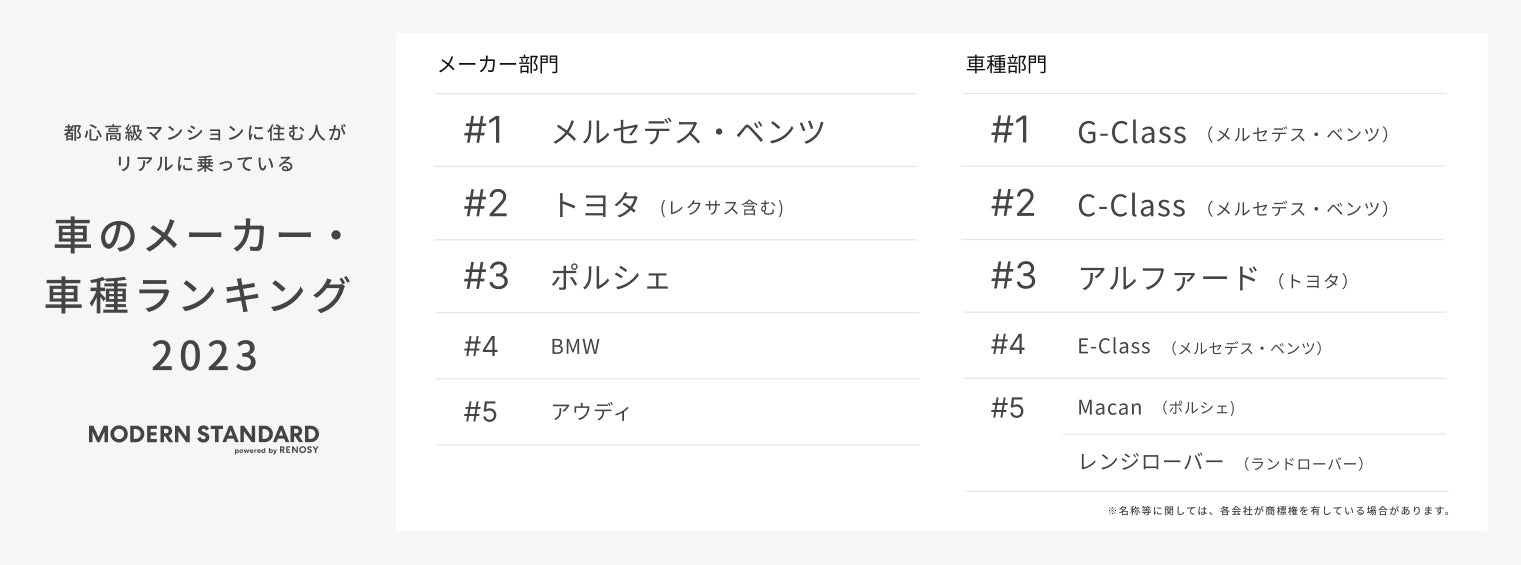The height and width of the screenshot is (565, 1521).
Task: Select the メーカー部門 heading
Action: (498, 66)
